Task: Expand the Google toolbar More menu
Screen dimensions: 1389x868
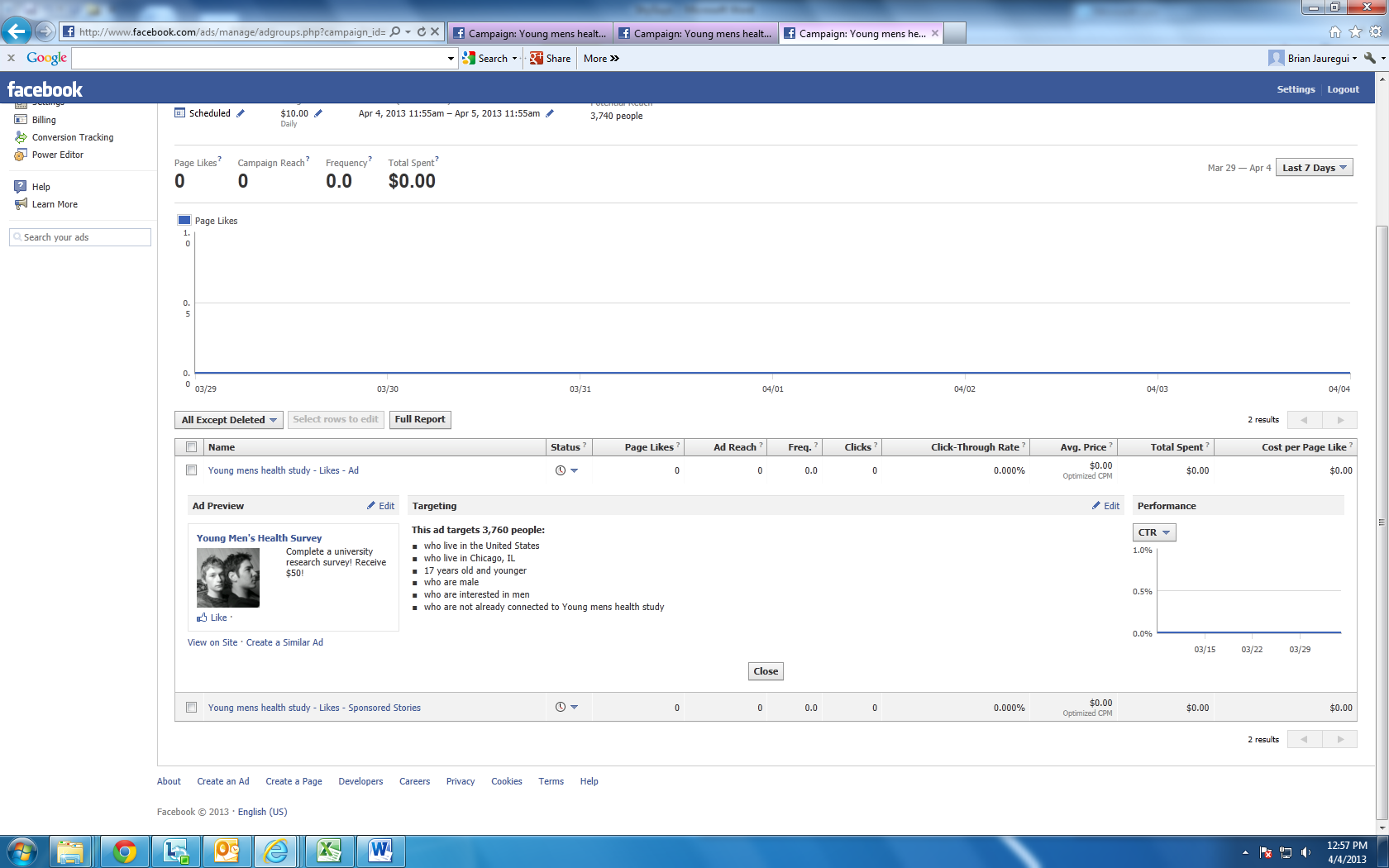Action: [x=601, y=58]
